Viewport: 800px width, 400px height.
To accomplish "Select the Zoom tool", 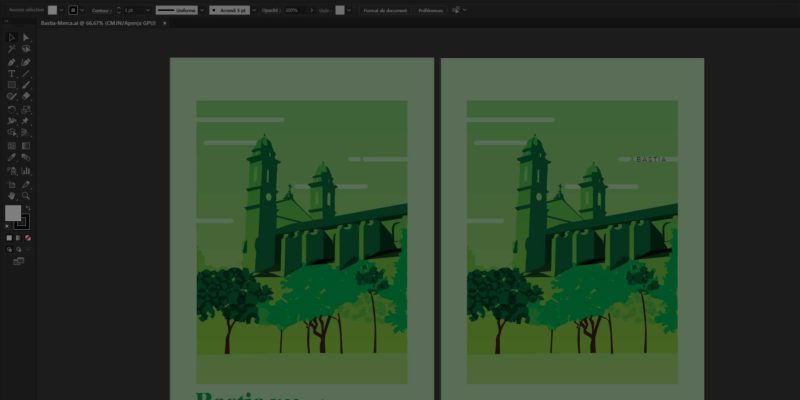I will pos(26,196).
